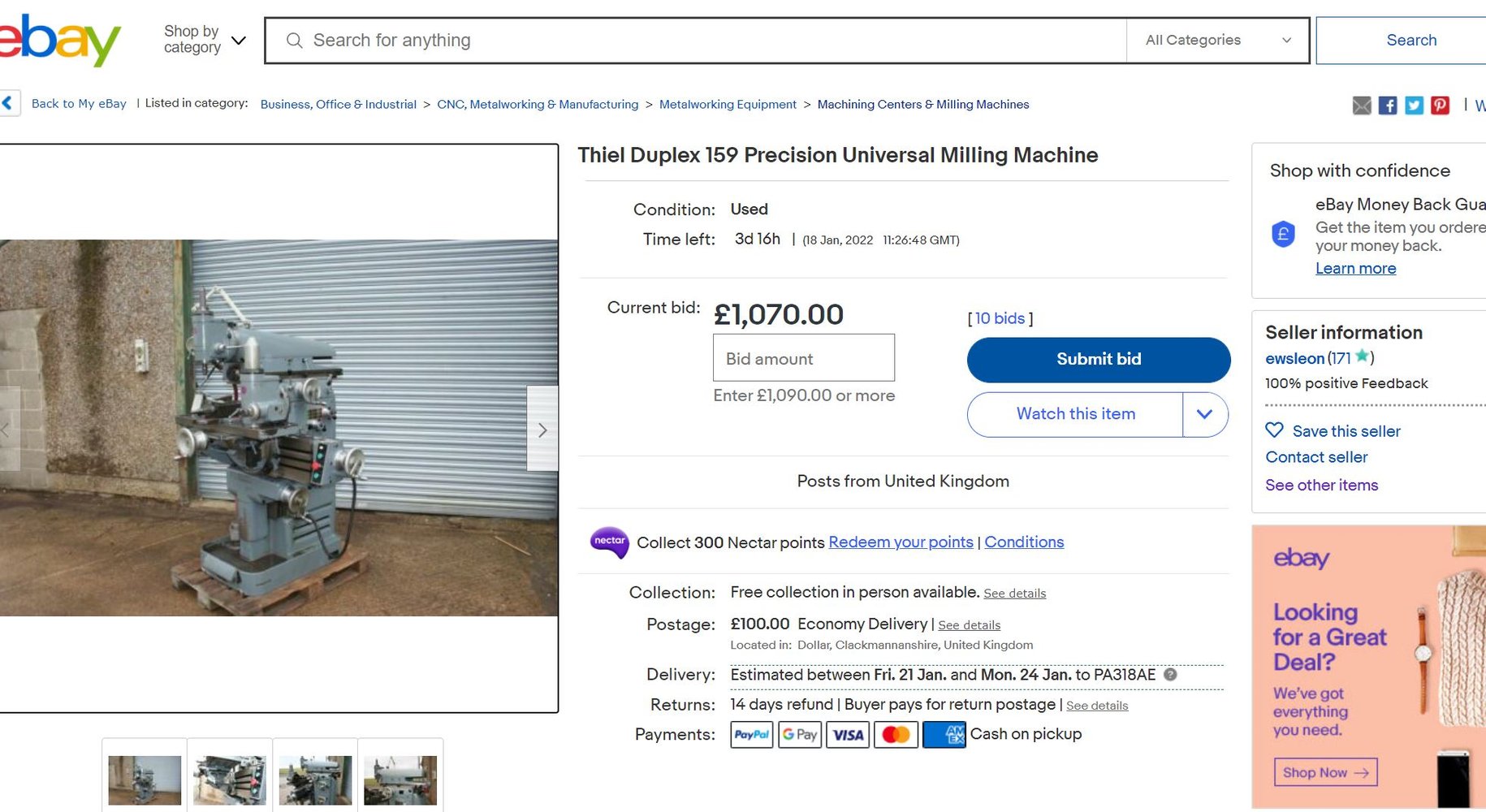Viewport: 1486px width, 812px height.
Task: Share listing via email icon
Action: tap(1362, 106)
